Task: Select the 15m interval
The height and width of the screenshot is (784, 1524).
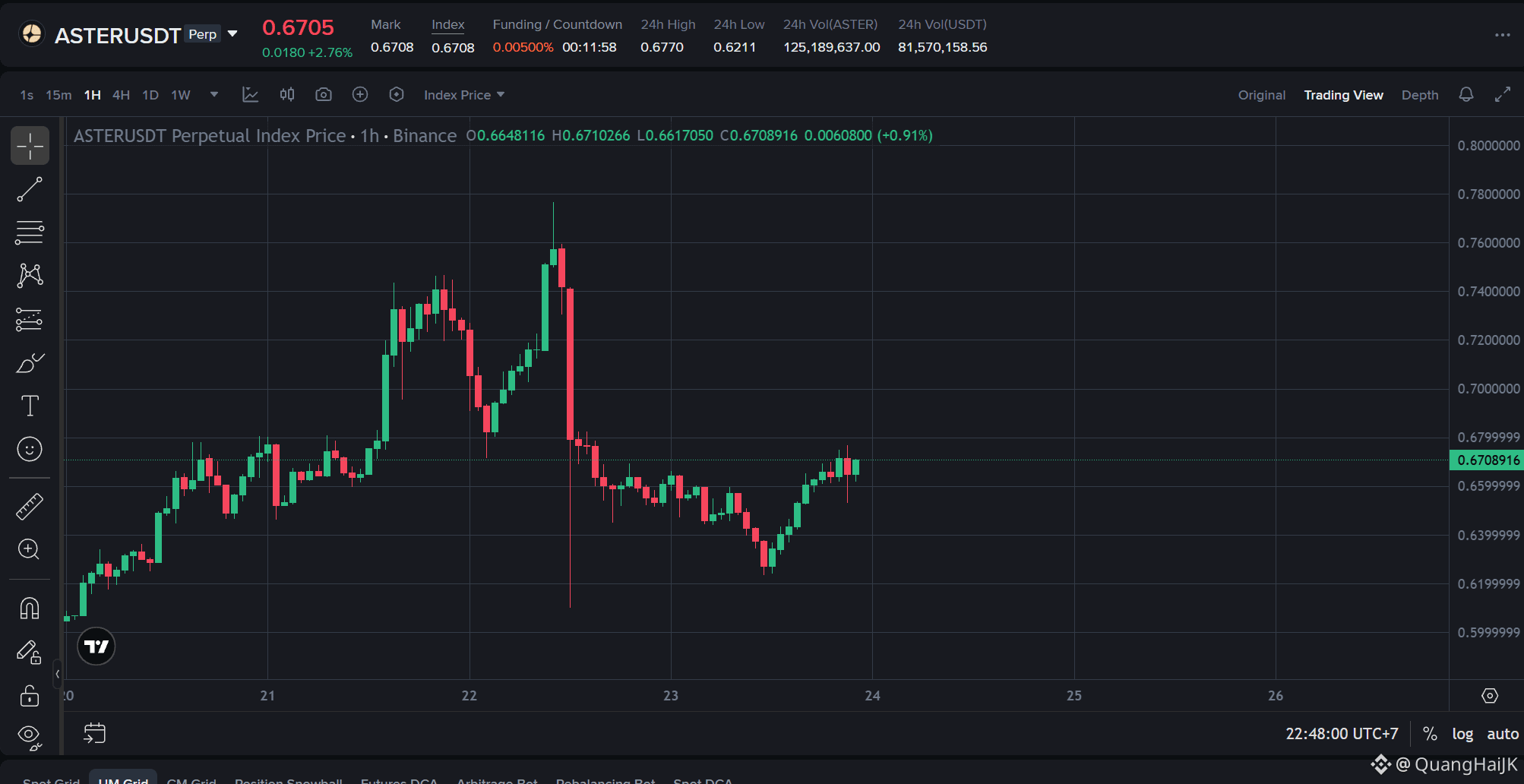Action: [58, 95]
